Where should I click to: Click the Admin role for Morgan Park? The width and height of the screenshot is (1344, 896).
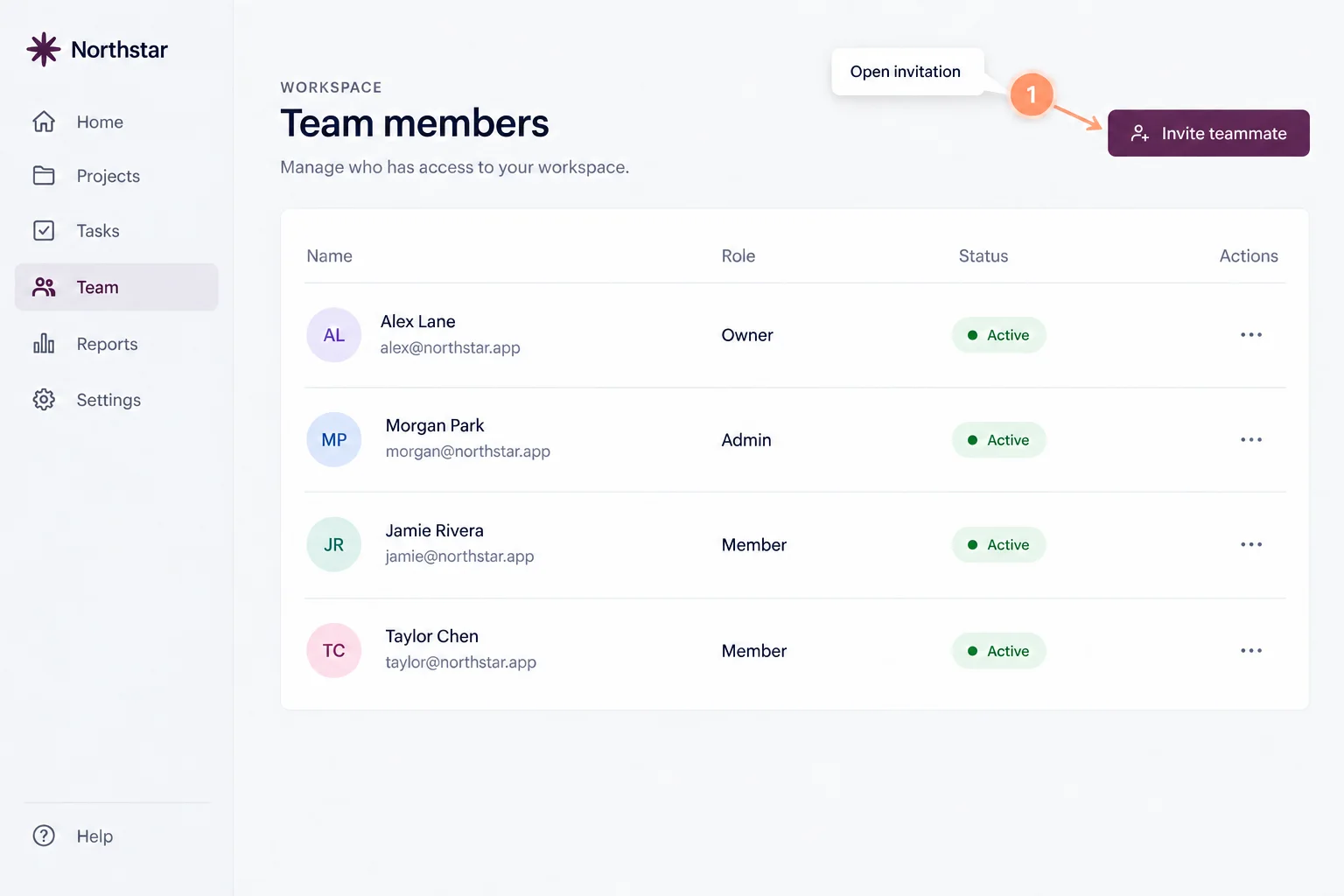tap(746, 440)
